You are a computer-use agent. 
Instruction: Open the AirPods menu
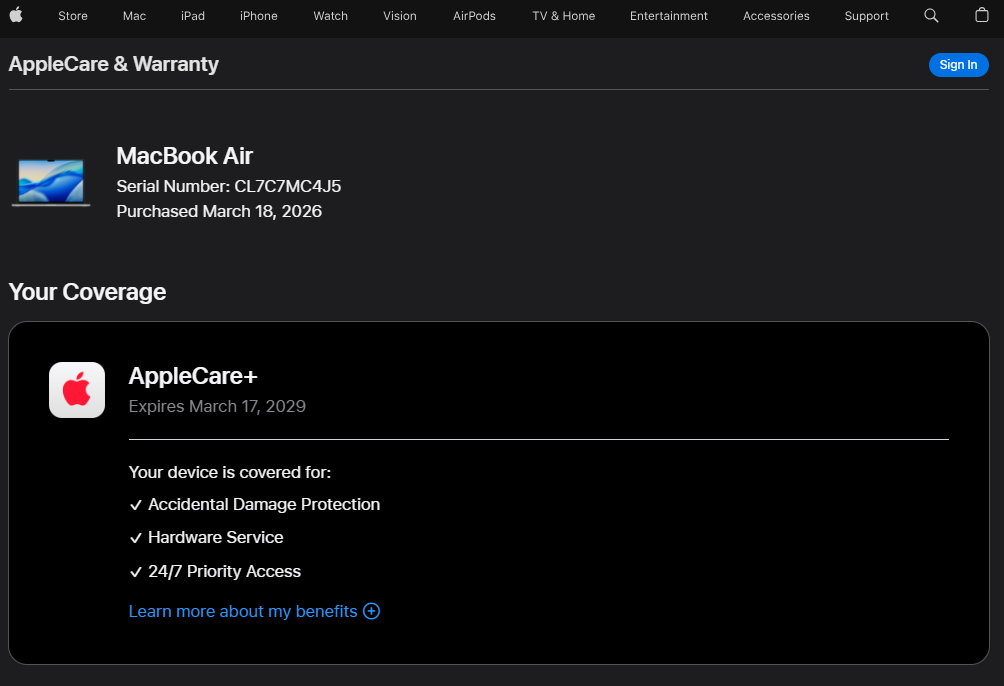click(474, 16)
